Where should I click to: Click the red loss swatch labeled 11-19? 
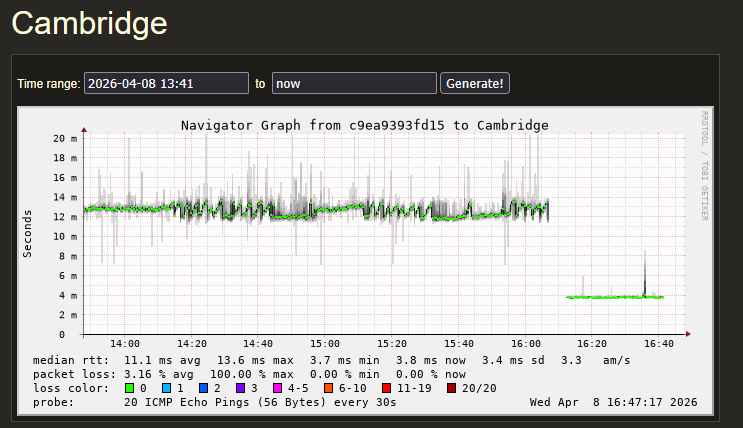click(387, 388)
